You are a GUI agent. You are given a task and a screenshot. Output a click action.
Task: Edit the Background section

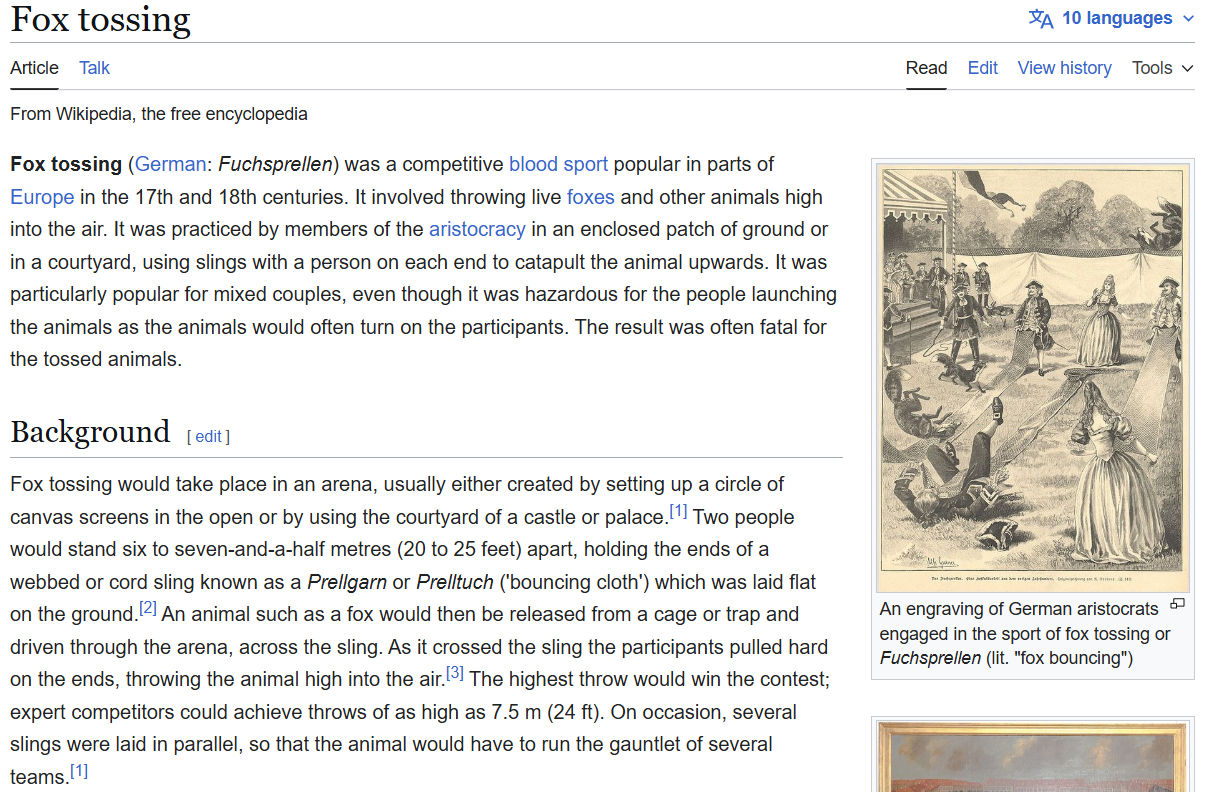208,436
